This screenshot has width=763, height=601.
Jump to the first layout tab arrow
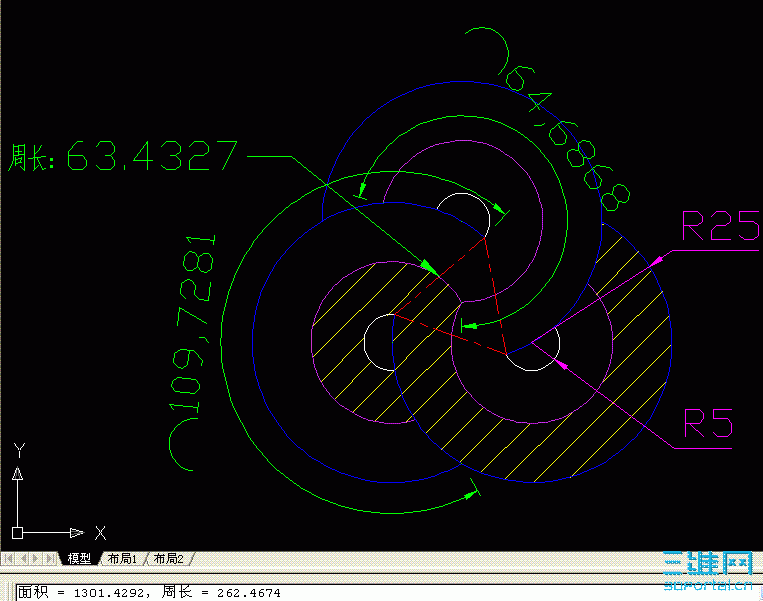8,558
